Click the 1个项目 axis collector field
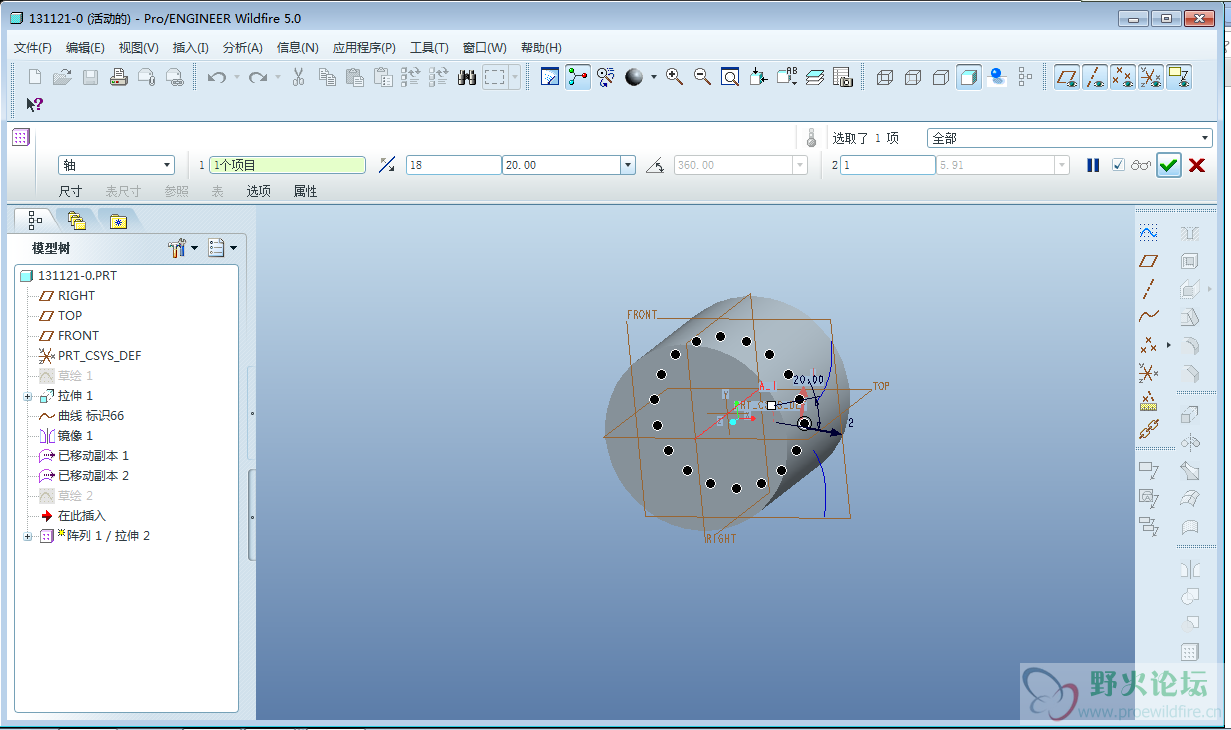Viewport: 1231px width, 730px height. coord(287,165)
